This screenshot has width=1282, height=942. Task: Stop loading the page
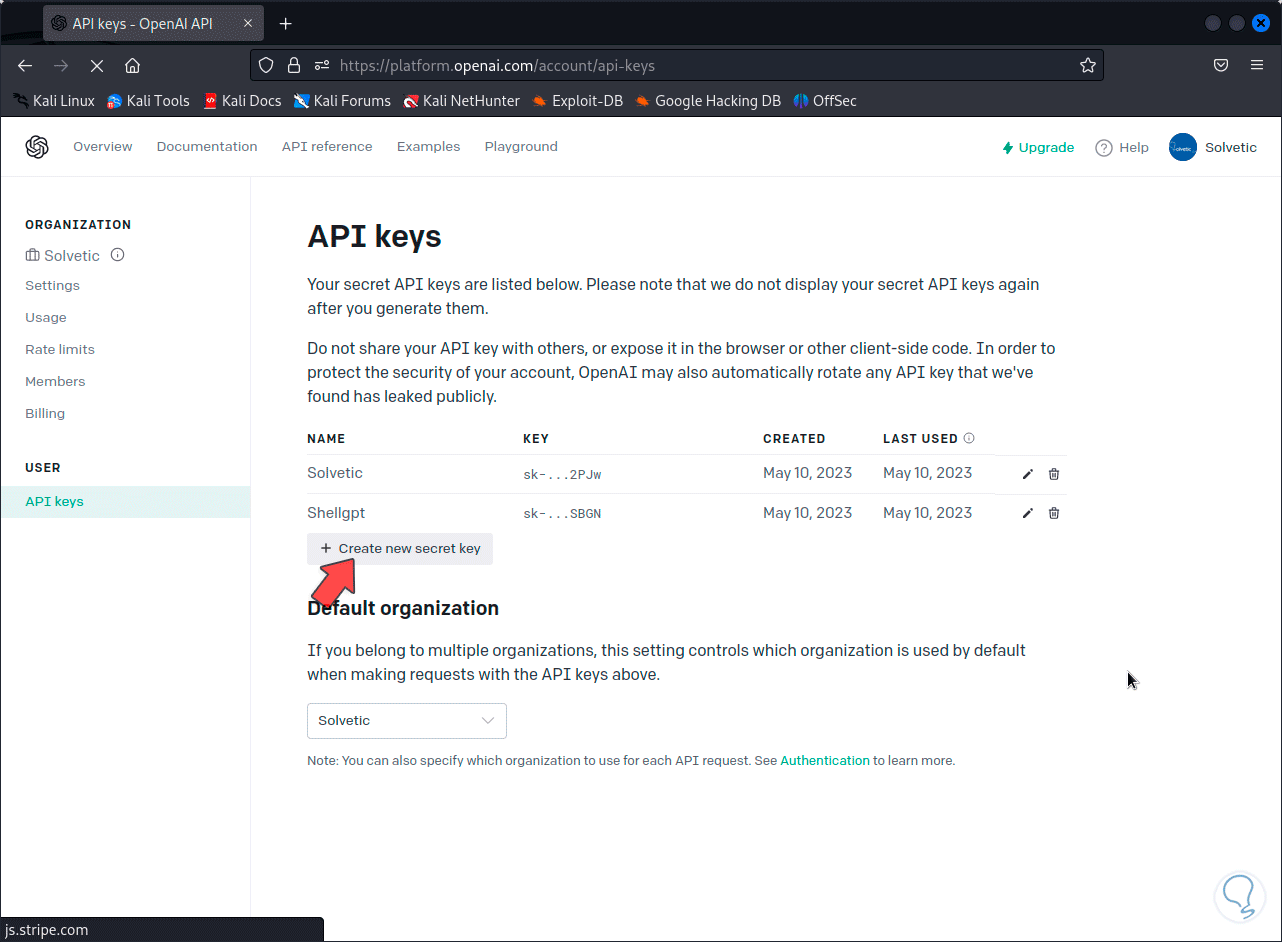click(97, 65)
